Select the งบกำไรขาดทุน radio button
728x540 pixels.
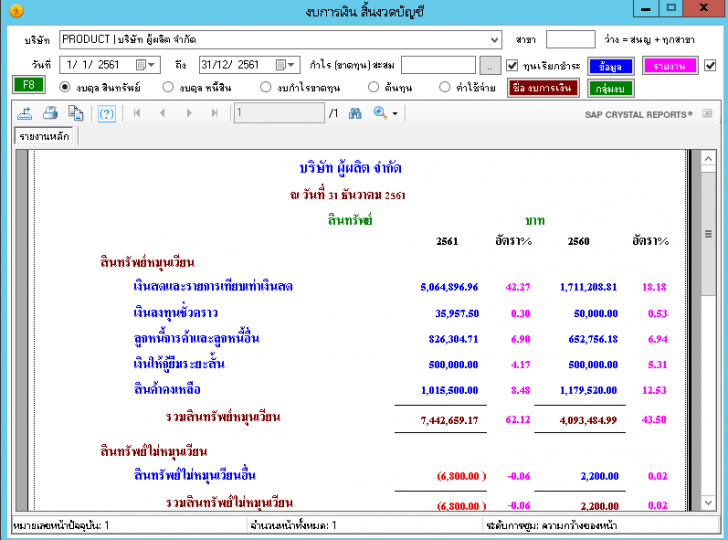click(x=266, y=87)
